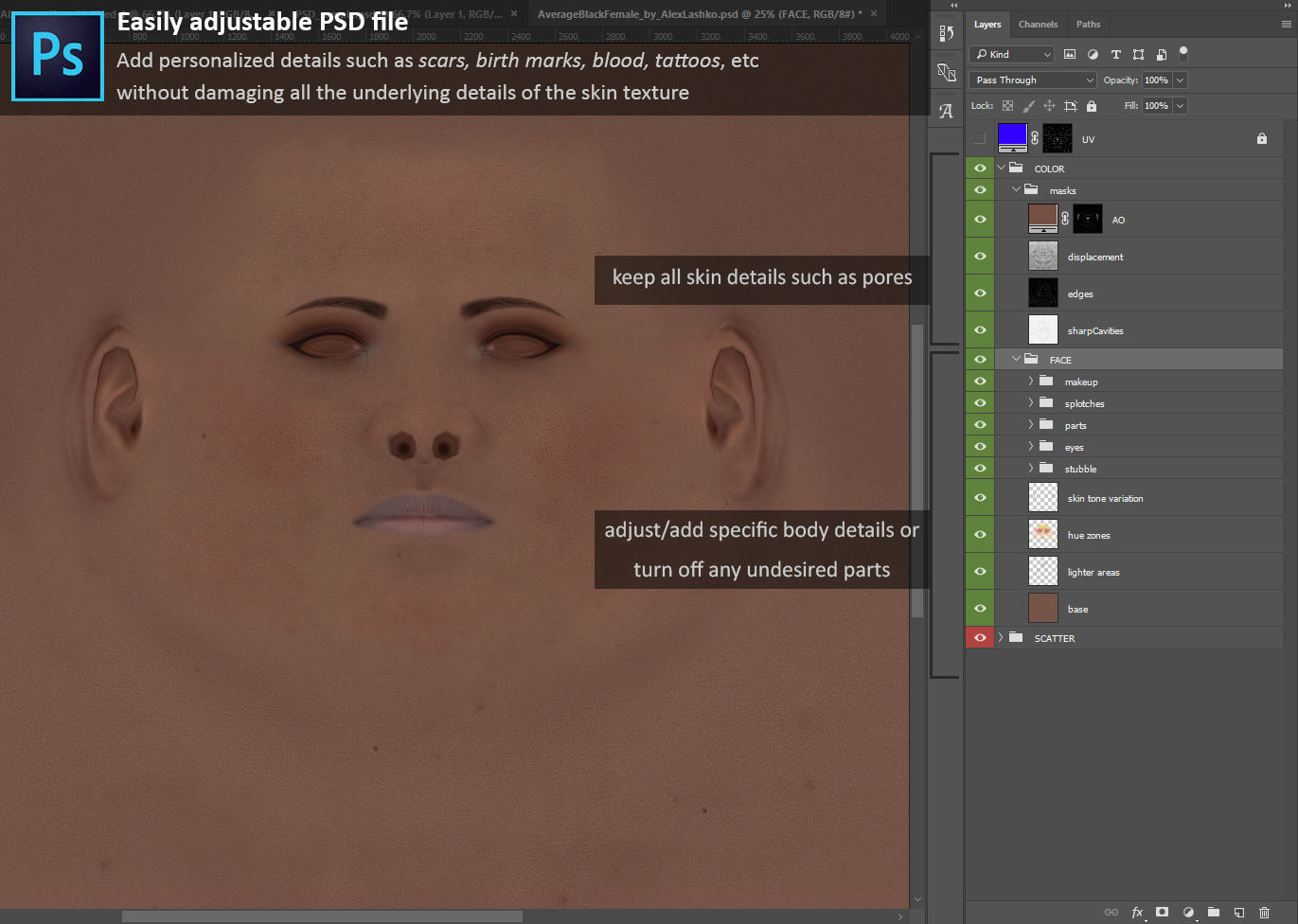
Task: Lock image pixels brush icon
Action: (x=1028, y=106)
